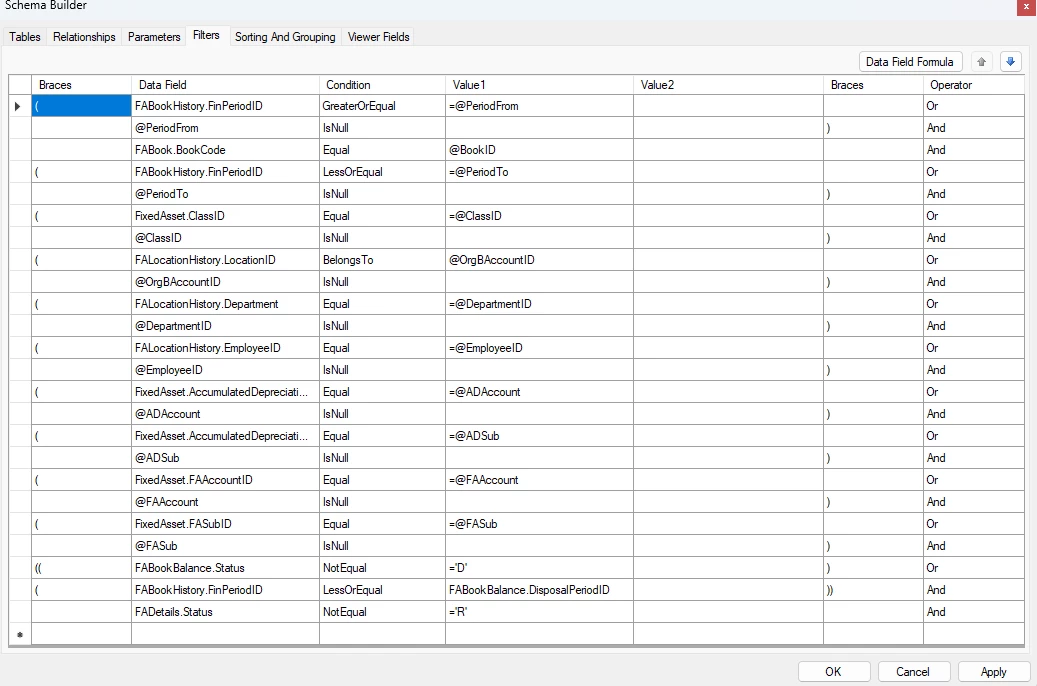
Task: Click the Data Field Formula button
Action: pos(910,62)
